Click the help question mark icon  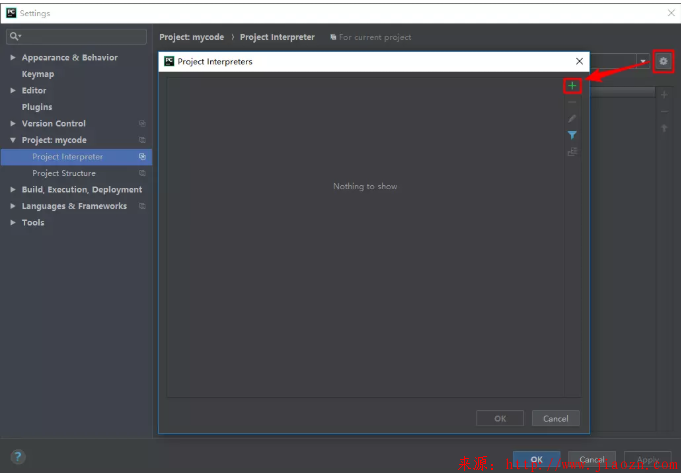point(17,457)
